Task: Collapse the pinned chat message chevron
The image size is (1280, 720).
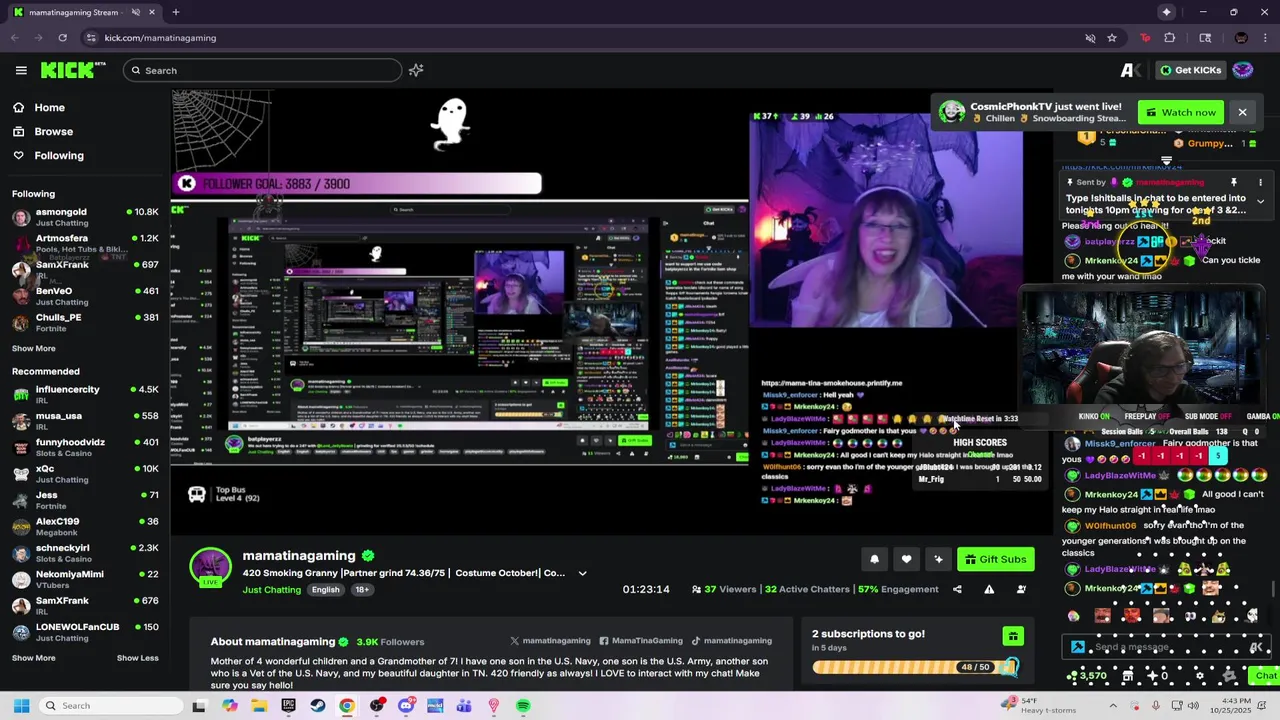Action: pyautogui.click(x=1260, y=201)
